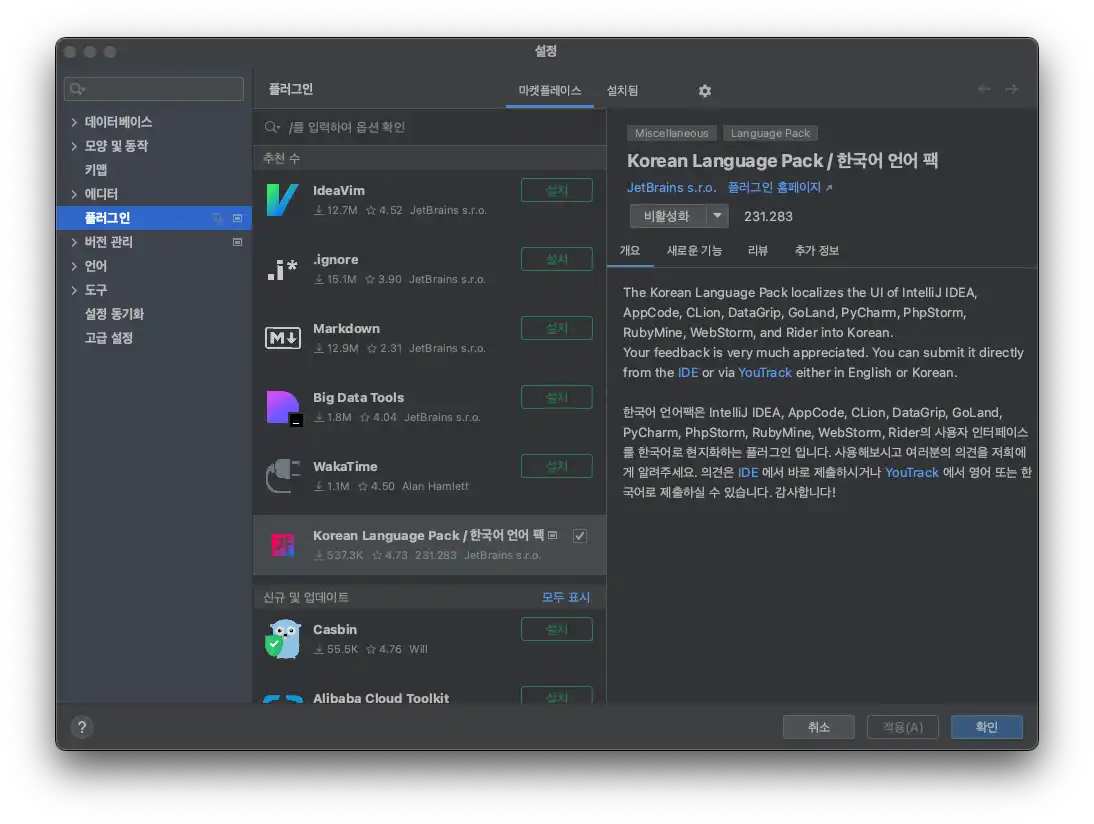Install the .ignore plugin
The width and height of the screenshot is (1094, 824).
click(x=557, y=259)
